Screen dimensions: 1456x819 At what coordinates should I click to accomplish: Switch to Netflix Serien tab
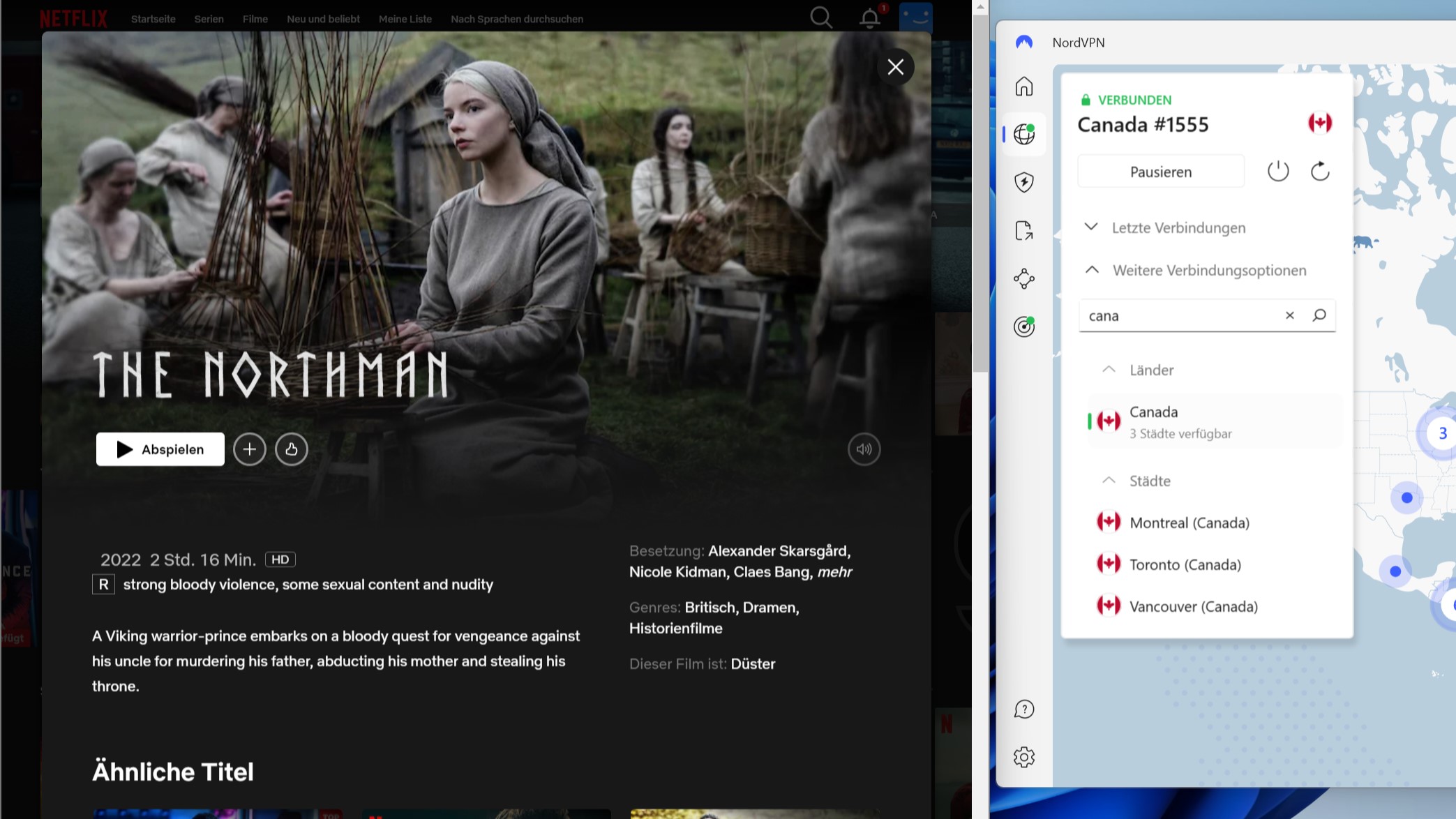(209, 19)
